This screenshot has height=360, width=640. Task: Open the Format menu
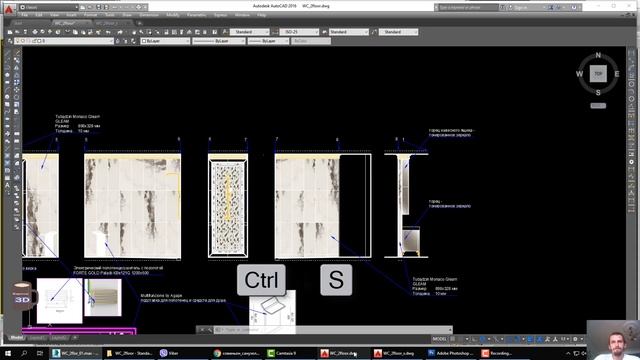pos(90,15)
